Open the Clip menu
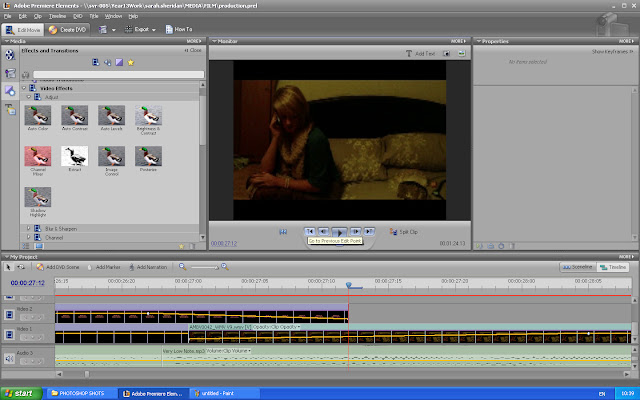 pyautogui.click(x=38, y=16)
